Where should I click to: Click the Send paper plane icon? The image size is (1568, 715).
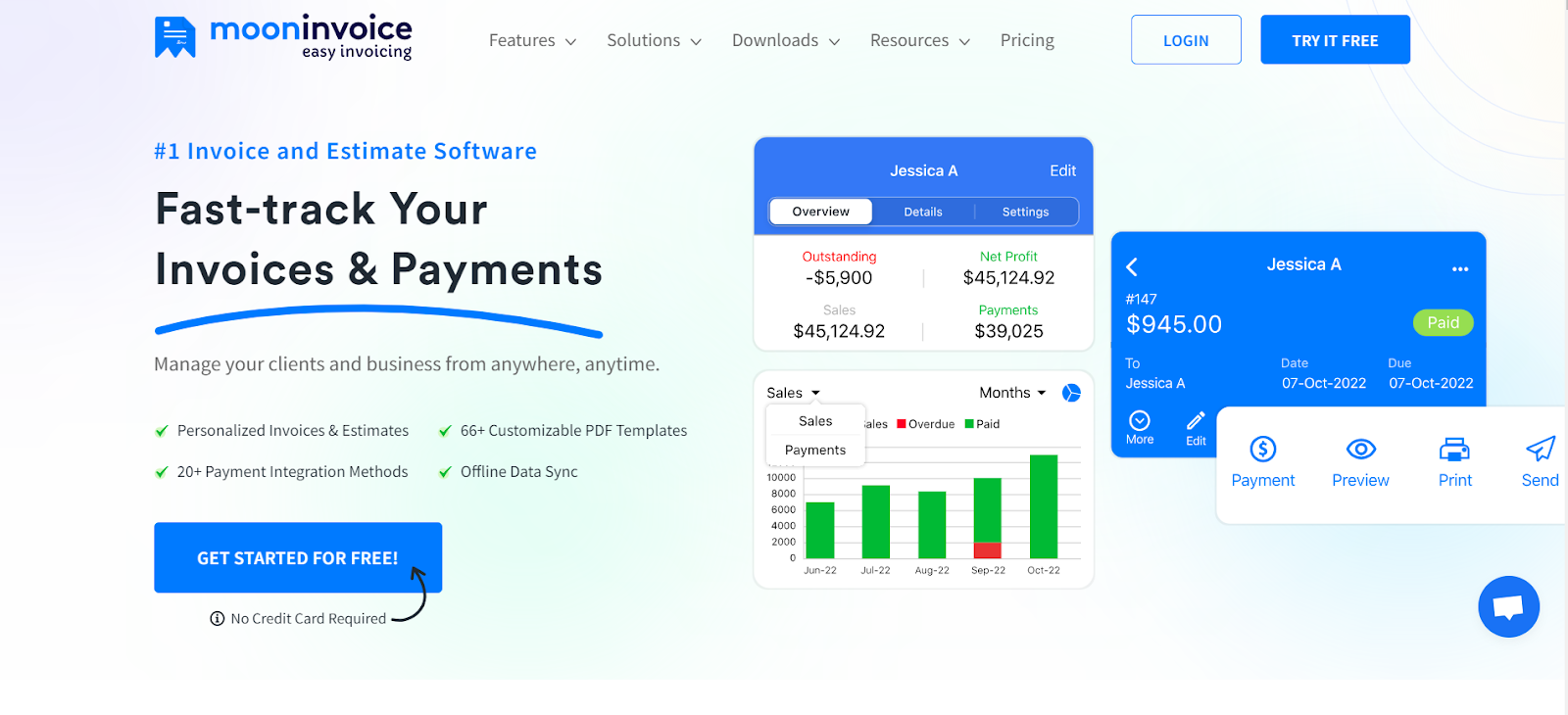click(x=1541, y=449)
